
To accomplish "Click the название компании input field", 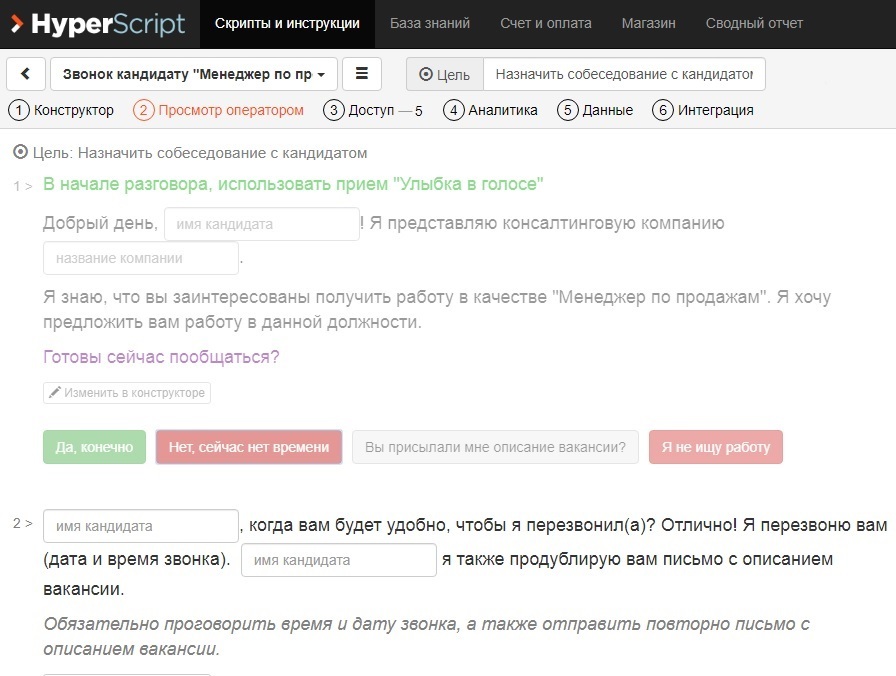I will 141,258.
